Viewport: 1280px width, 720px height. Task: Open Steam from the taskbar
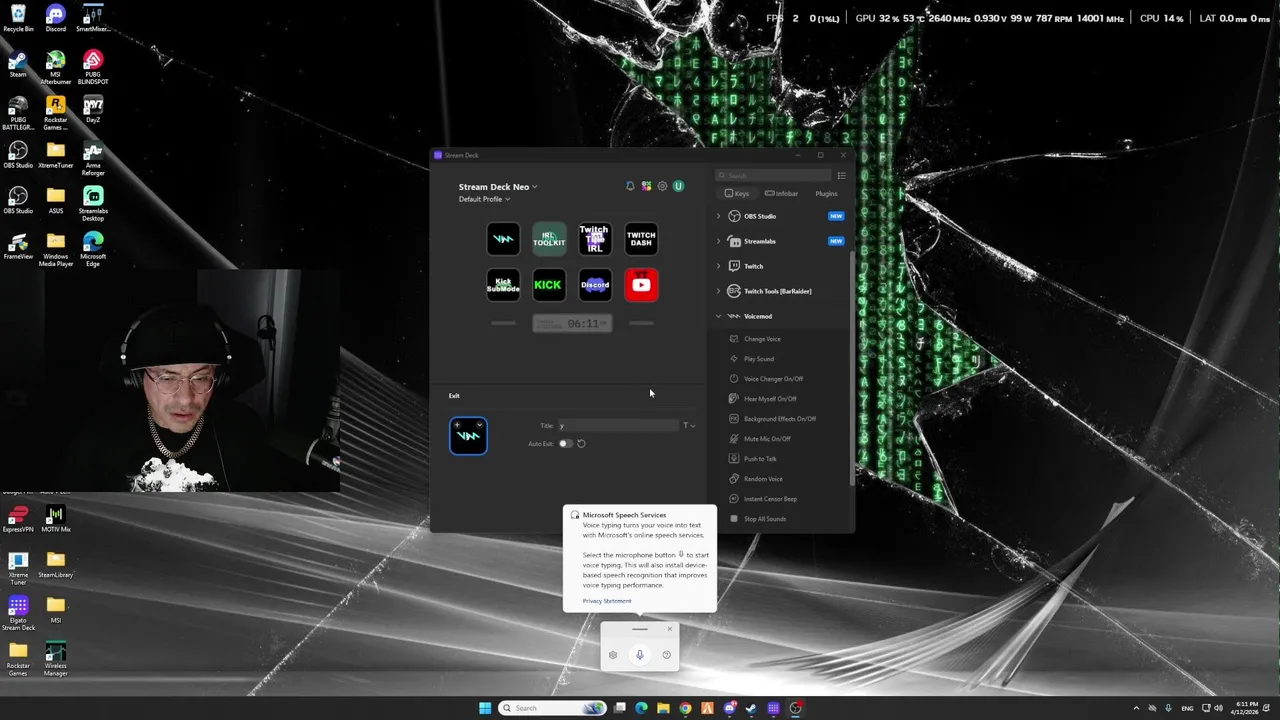[x=751, y=708]
